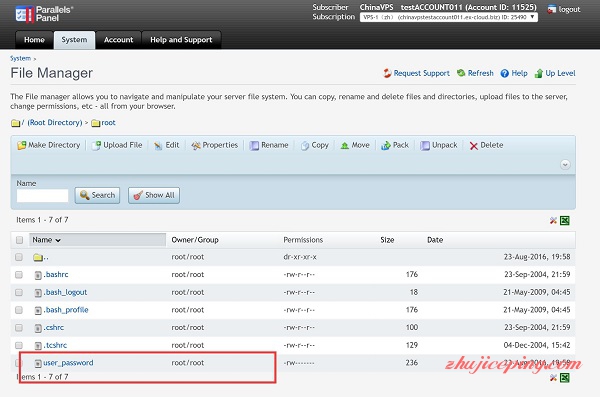Click the logout icon
The height and width of the screenshot is (397, 600).
click(x=551, y=9)
